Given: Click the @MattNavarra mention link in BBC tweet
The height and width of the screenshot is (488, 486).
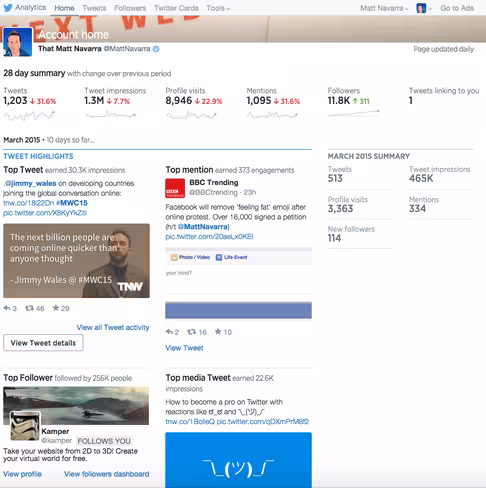Looking at the screenshot, I should [203, 227].
